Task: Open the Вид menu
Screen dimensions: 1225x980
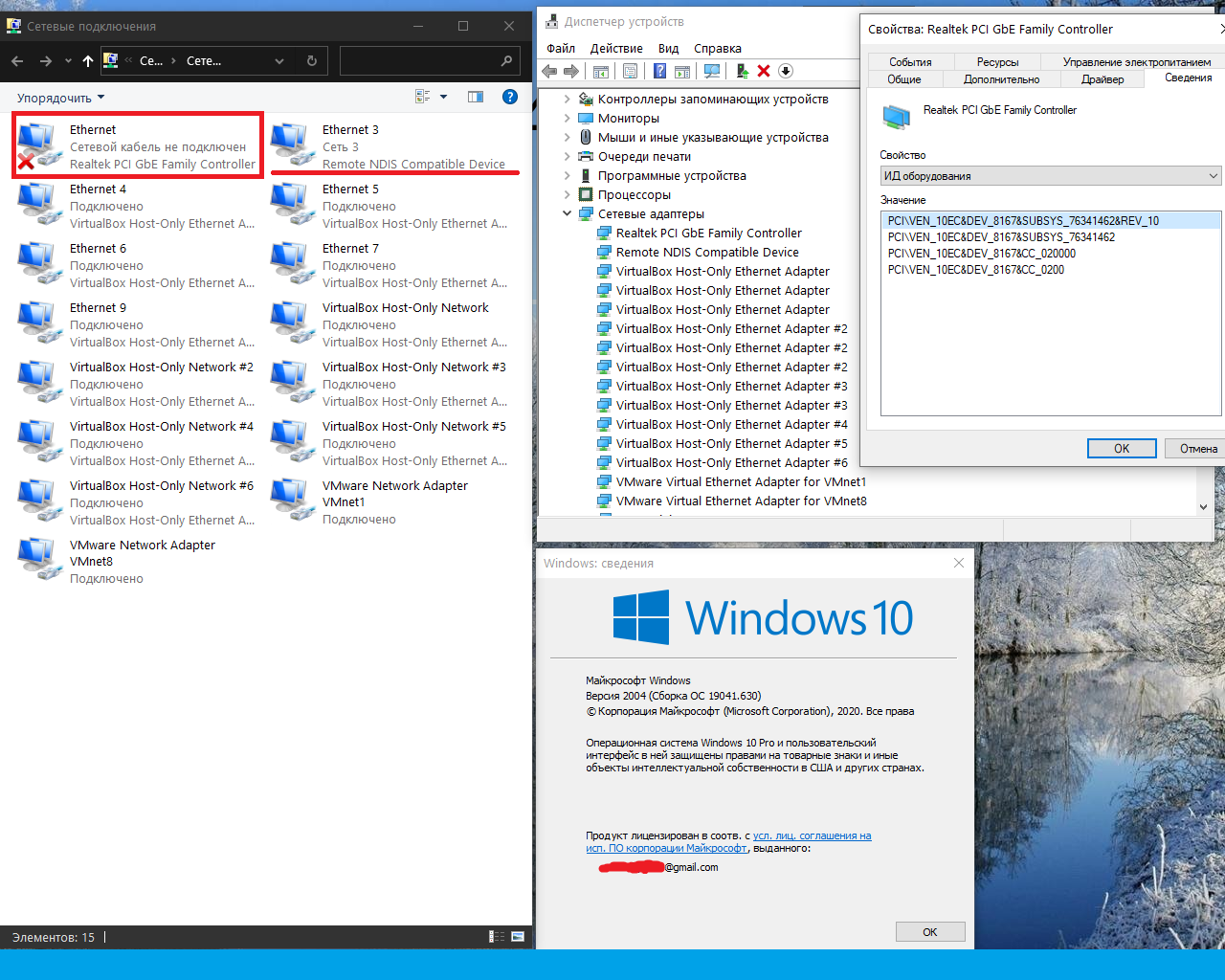Action: click(x=668, y=48)
